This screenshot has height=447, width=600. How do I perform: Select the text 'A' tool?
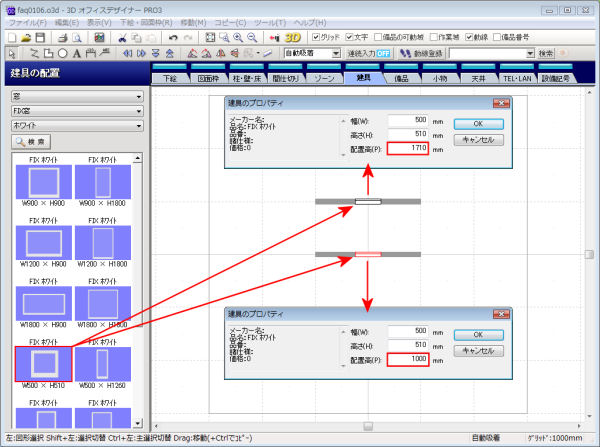pos(76,53)
